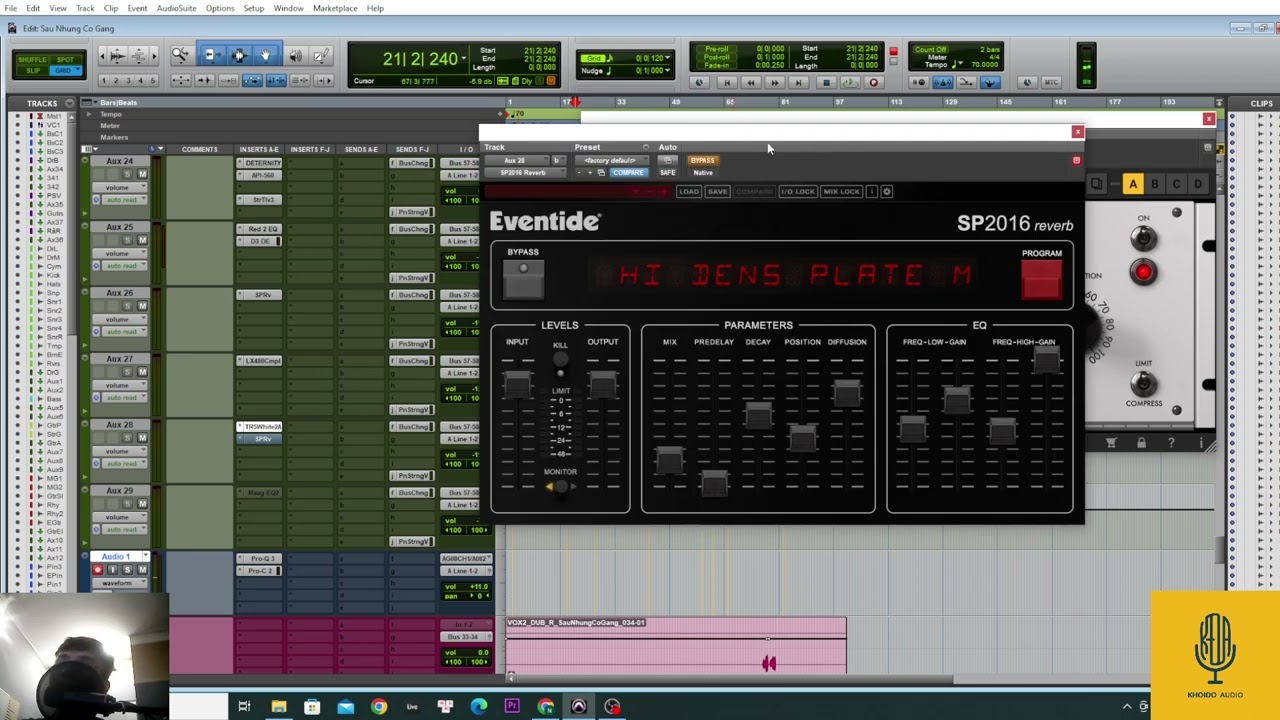
Task: Click Return to Zero transport button
Action: click(727, 83)
